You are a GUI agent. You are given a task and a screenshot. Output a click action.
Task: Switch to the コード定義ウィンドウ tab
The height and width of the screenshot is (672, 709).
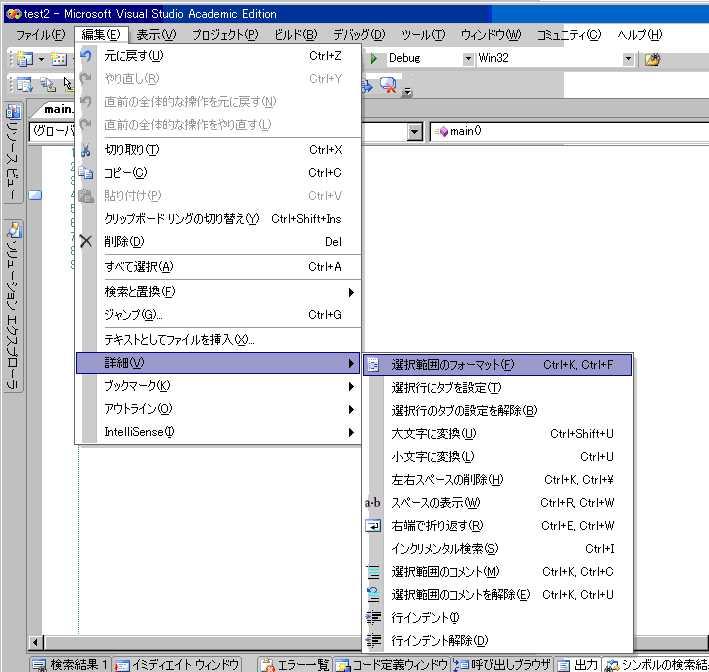coord(392,664)
